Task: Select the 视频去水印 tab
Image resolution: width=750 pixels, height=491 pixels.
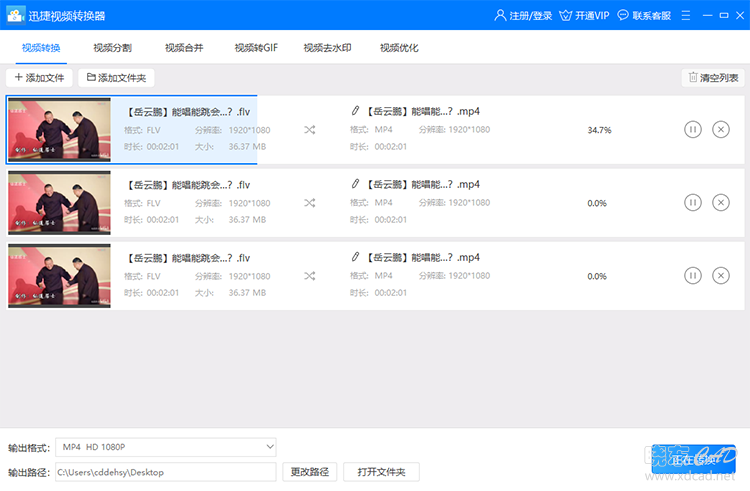Action: click(x=327, y=48)
